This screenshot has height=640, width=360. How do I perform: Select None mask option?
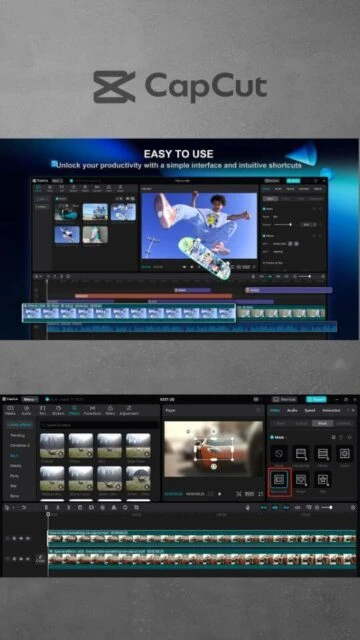(279, 453)
